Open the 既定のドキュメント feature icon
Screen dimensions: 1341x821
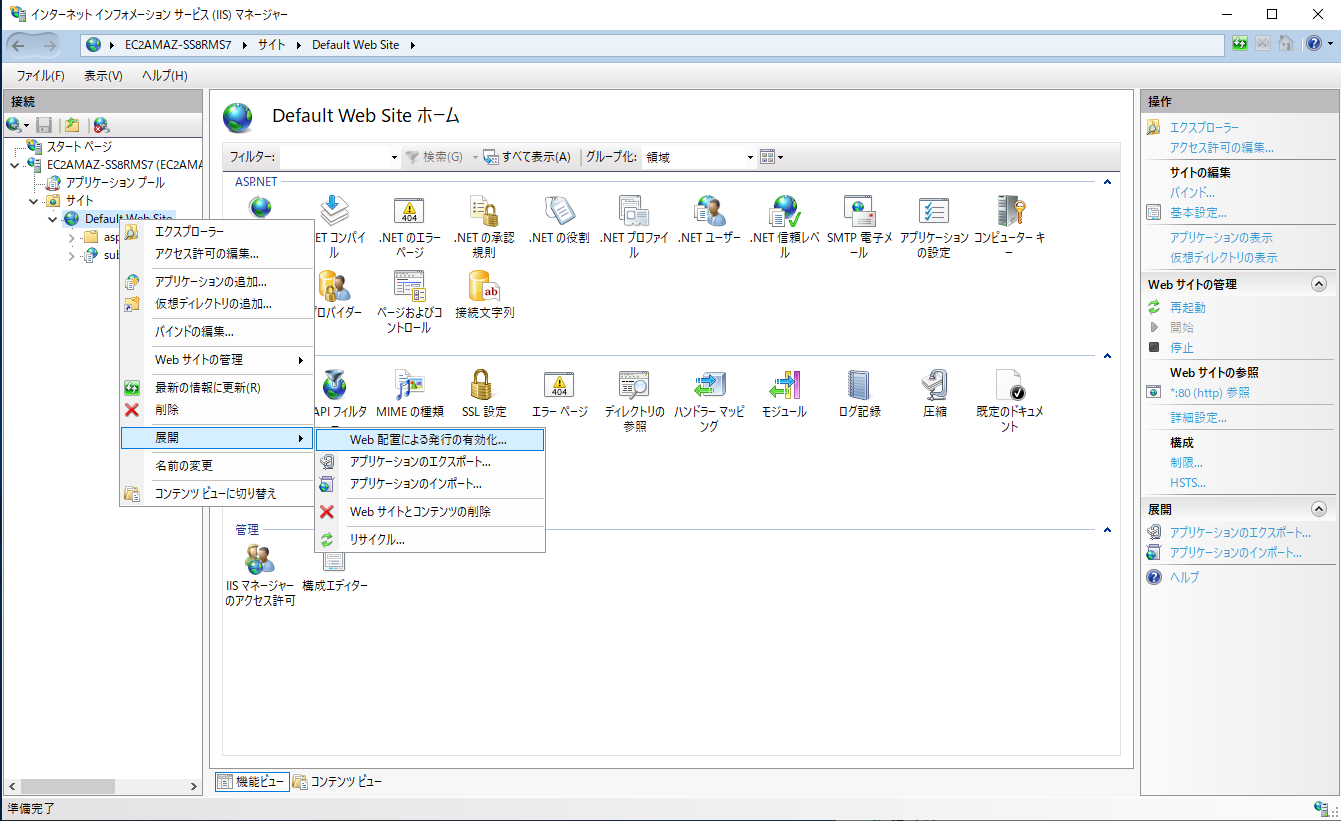[x=1009, y=385]
